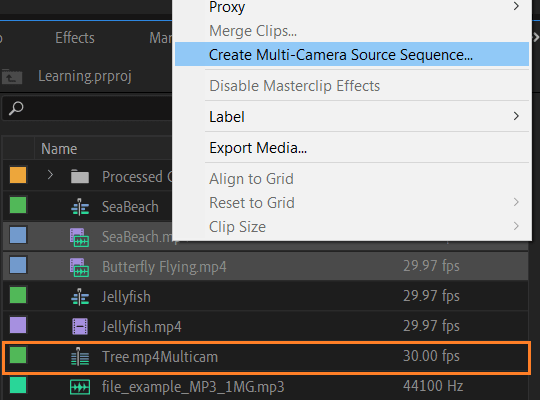
Task: Click the SeaBeach sequence icon
Action: 80,207
